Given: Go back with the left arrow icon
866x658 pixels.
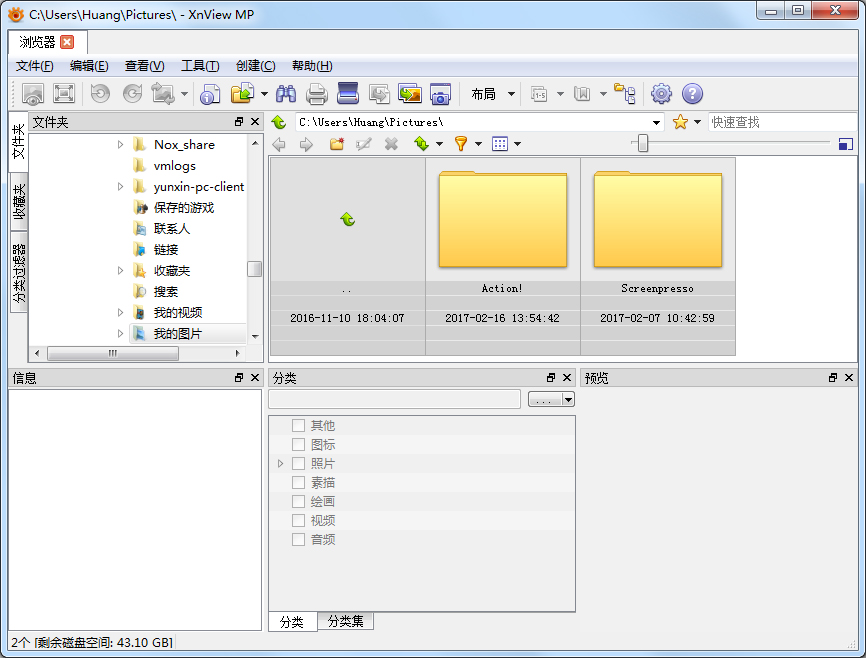Looking at the screenshot, I should 279,145.
